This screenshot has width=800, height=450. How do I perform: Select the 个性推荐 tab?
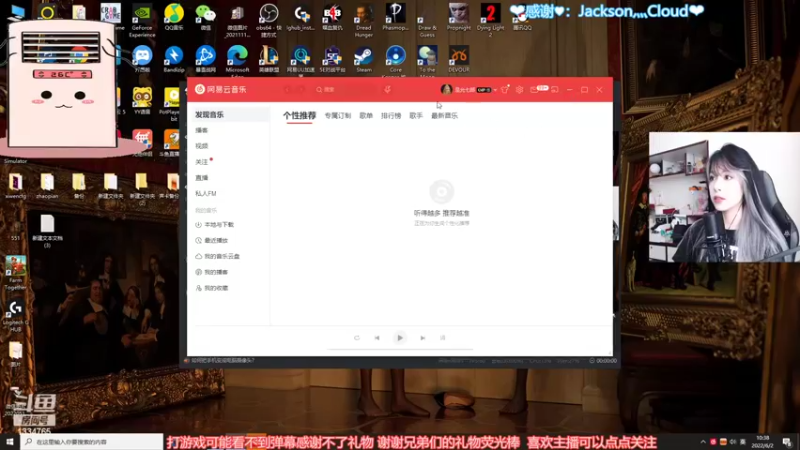click(299, 116)
